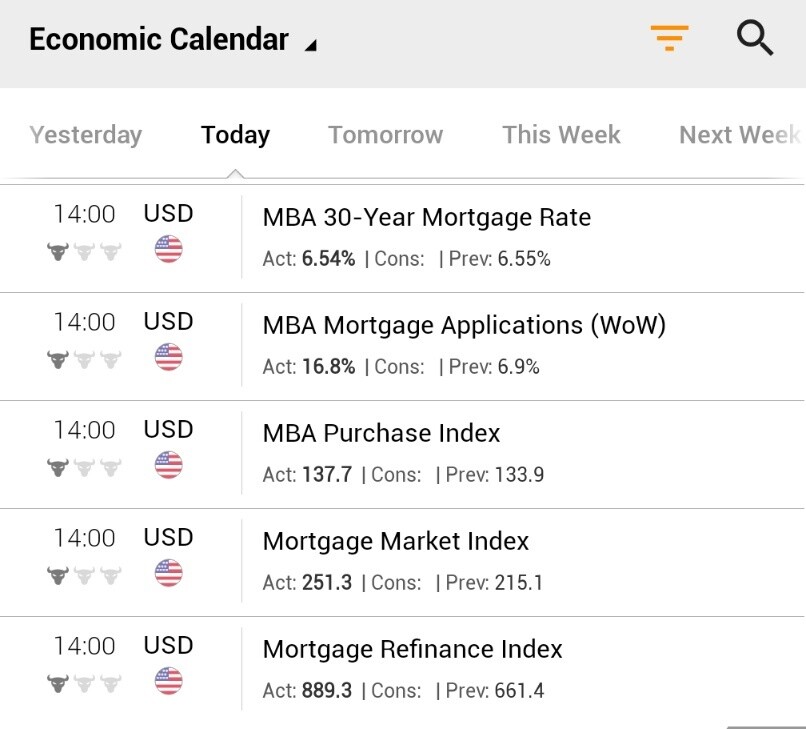Click US flag on MBA Purchase Index row
Screen dimensions: 806x729
169,465
